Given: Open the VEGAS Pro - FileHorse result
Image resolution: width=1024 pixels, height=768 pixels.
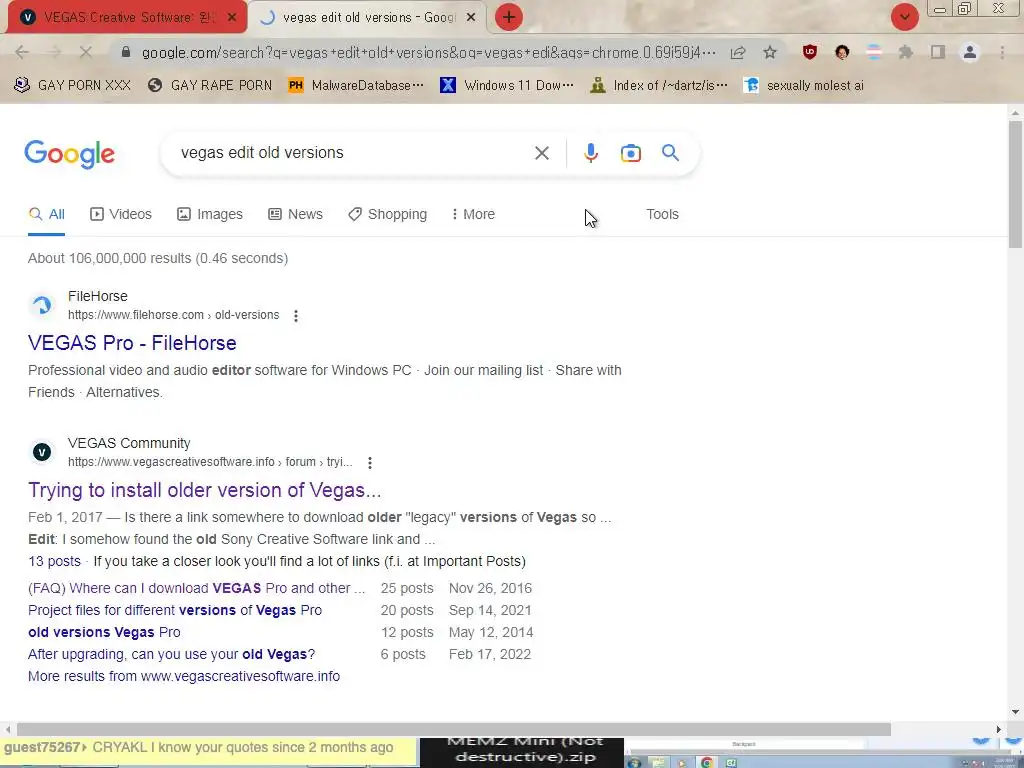Looking at the screenshot, I should click(132, 343).
